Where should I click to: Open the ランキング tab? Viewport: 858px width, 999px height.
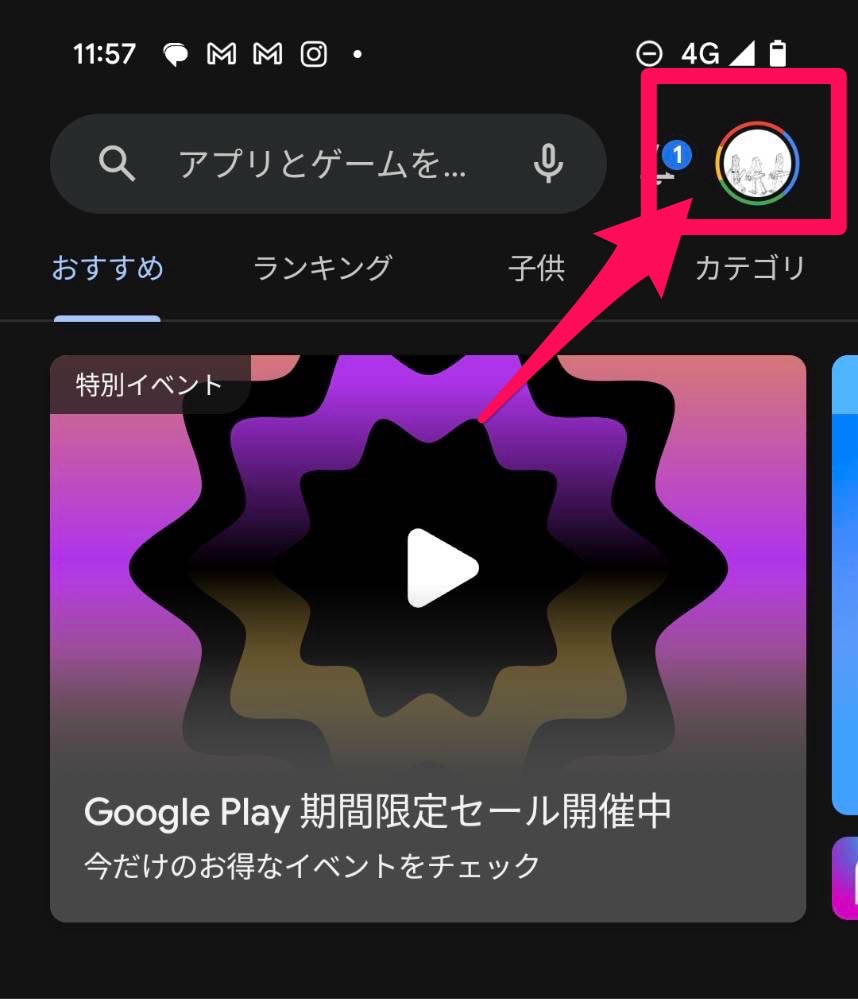coord(322,268)
